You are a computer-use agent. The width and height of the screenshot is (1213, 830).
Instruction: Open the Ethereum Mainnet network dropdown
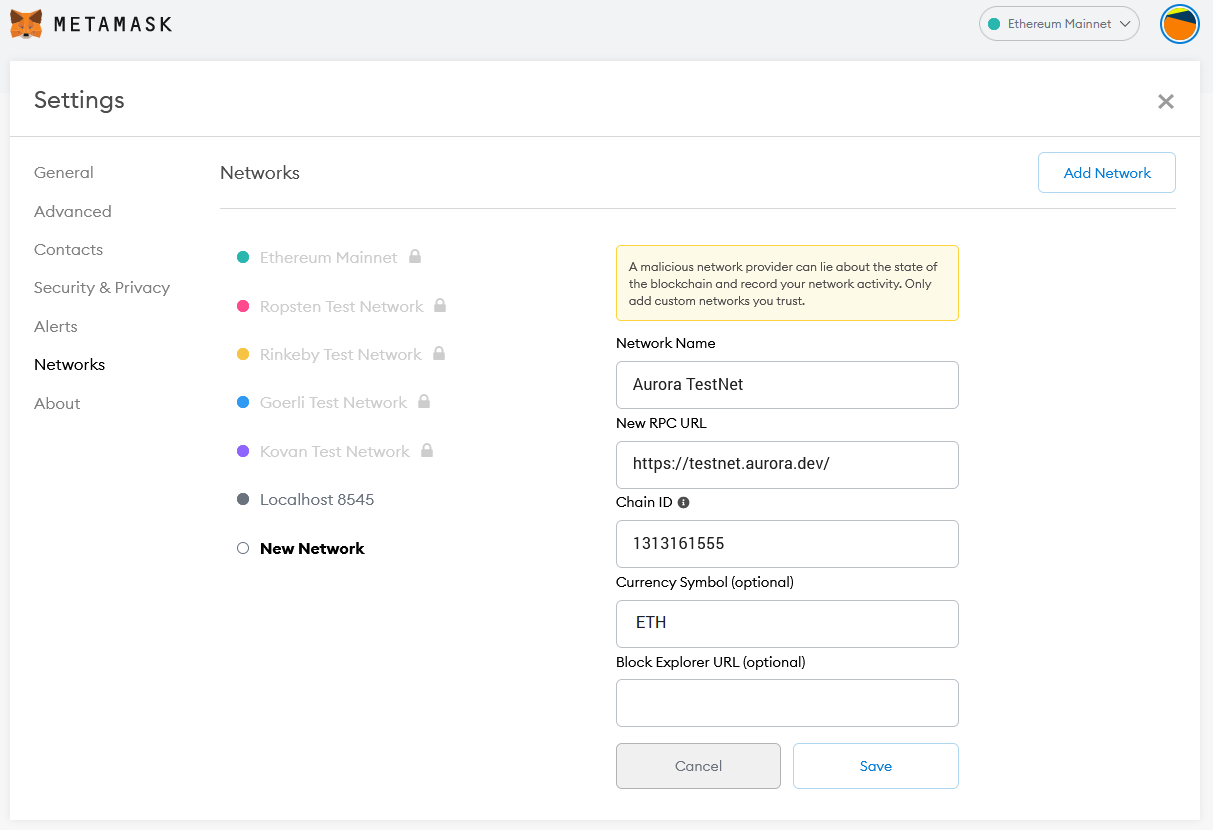point(1059,24)
